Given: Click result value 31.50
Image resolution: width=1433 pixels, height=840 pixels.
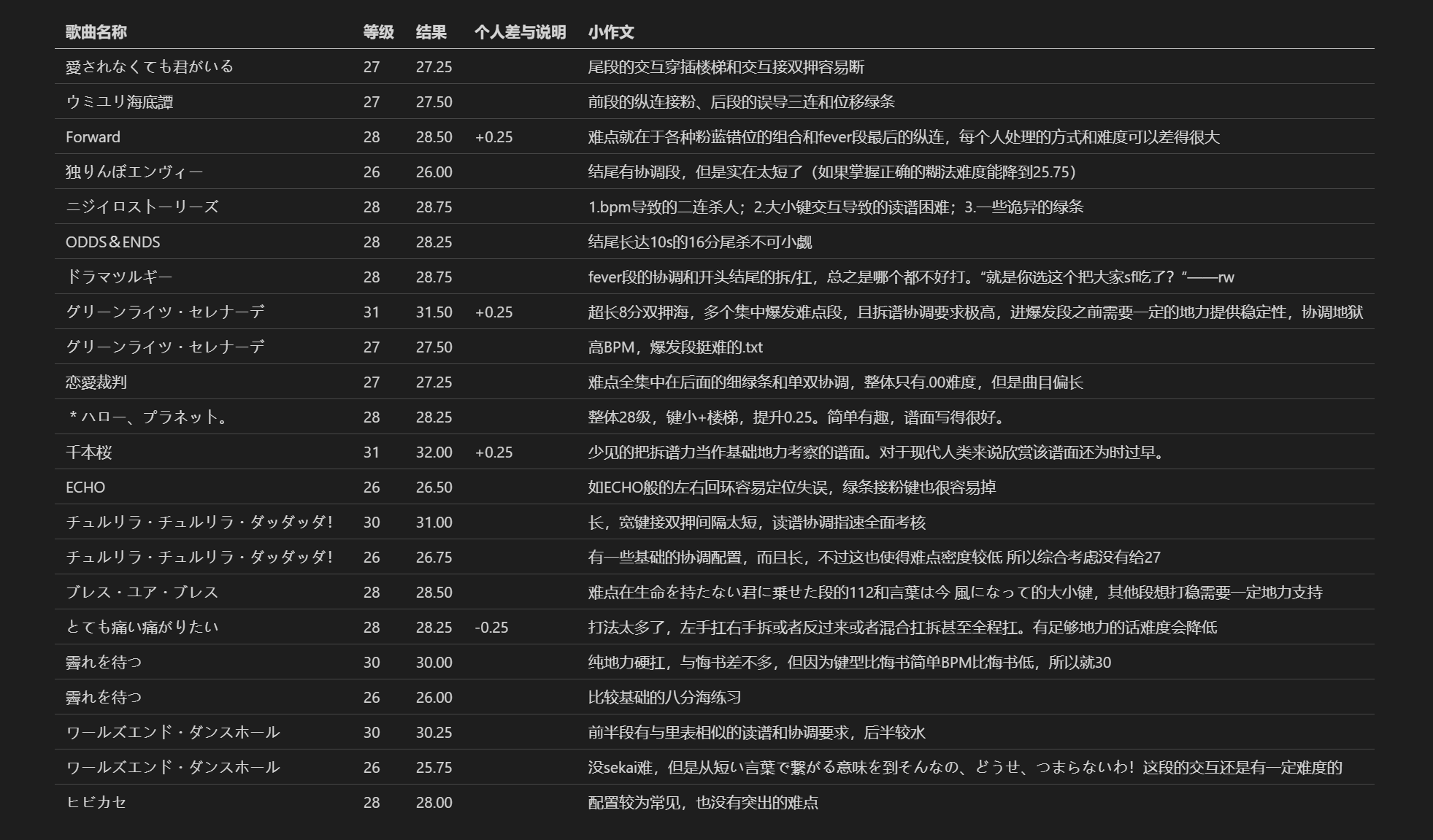Looking at the screenshot, I should tap(434, 312).
